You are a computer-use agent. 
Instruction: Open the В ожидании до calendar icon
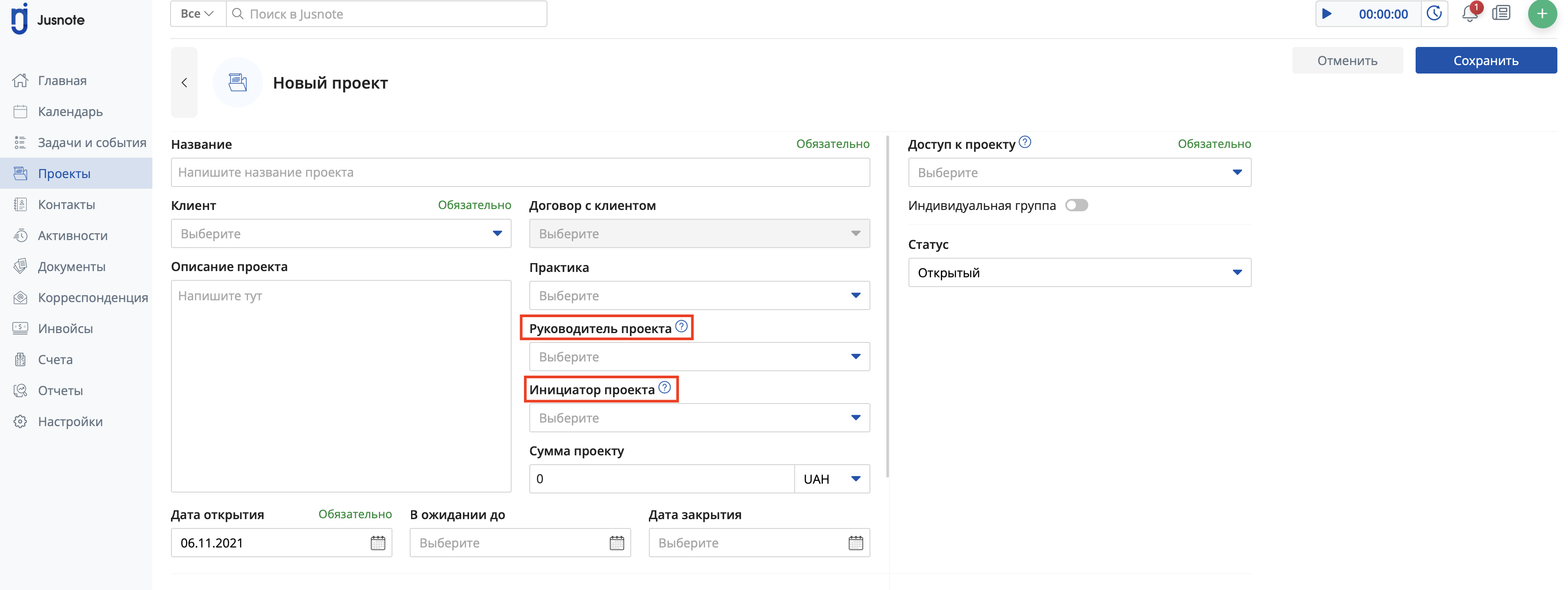click(x=617, y=543)
